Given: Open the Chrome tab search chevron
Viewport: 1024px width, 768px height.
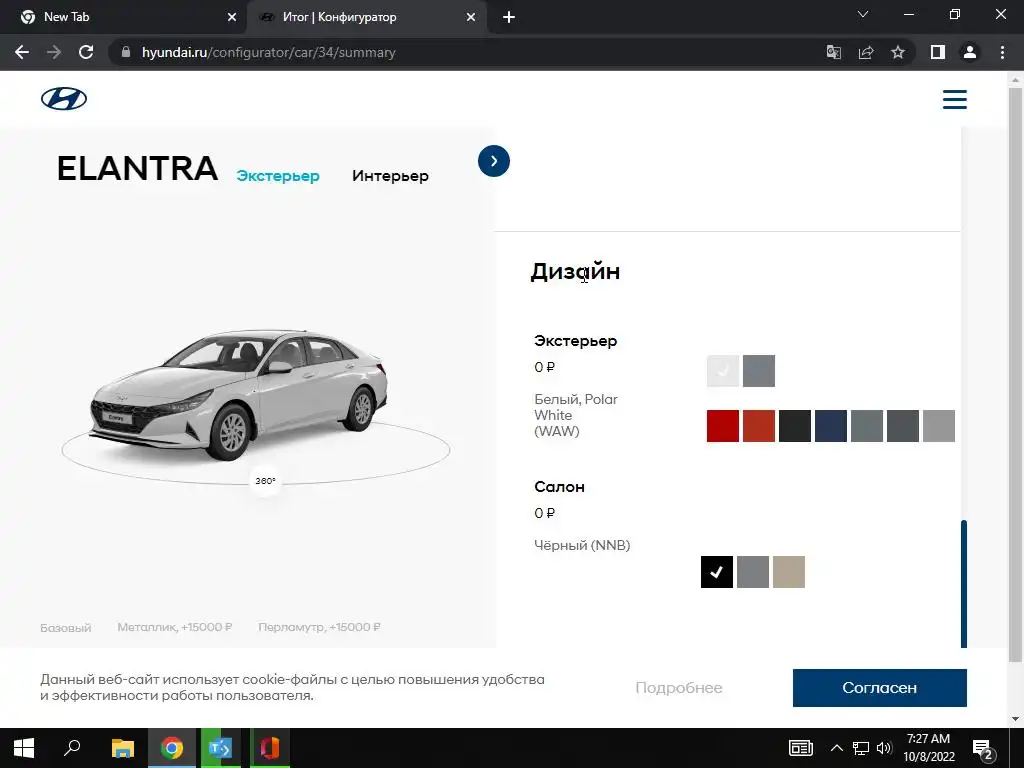Looking at the screenshot, I should [x=863, y=14].
